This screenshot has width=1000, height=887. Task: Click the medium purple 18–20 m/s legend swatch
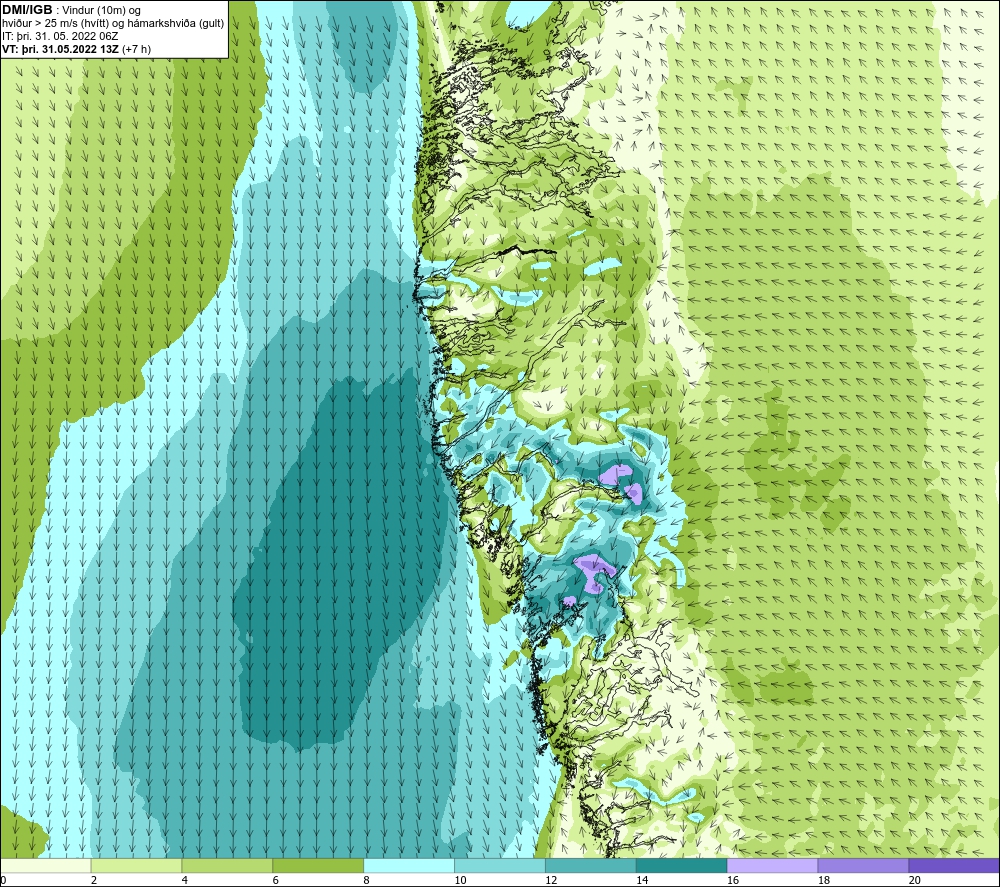click(x=863, y=865)
